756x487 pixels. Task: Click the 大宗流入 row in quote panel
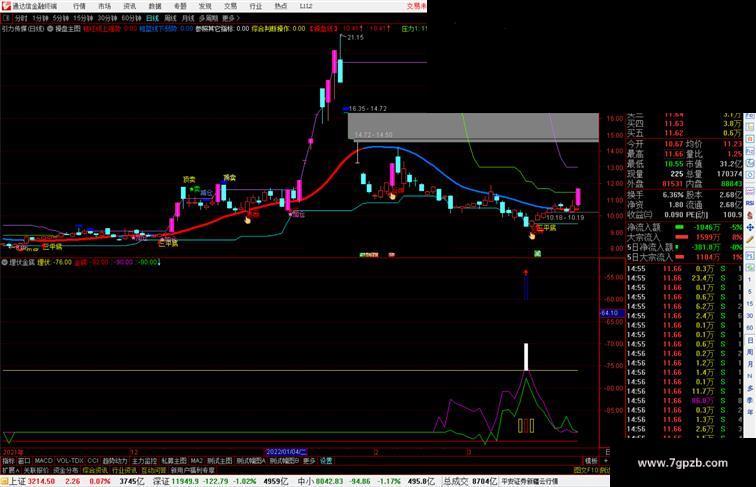click(684, 237)
